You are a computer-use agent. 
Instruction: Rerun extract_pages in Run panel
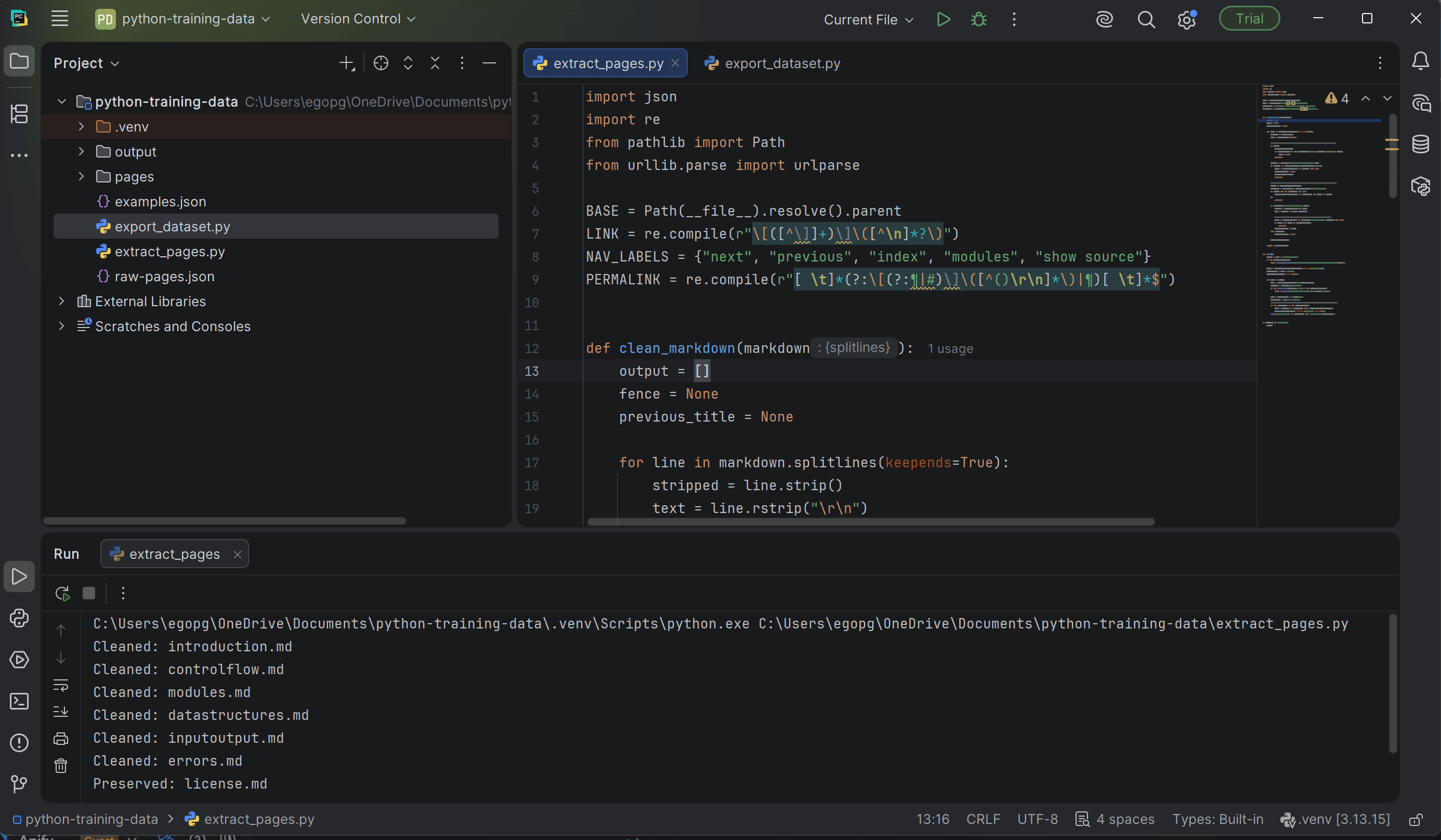62,593
